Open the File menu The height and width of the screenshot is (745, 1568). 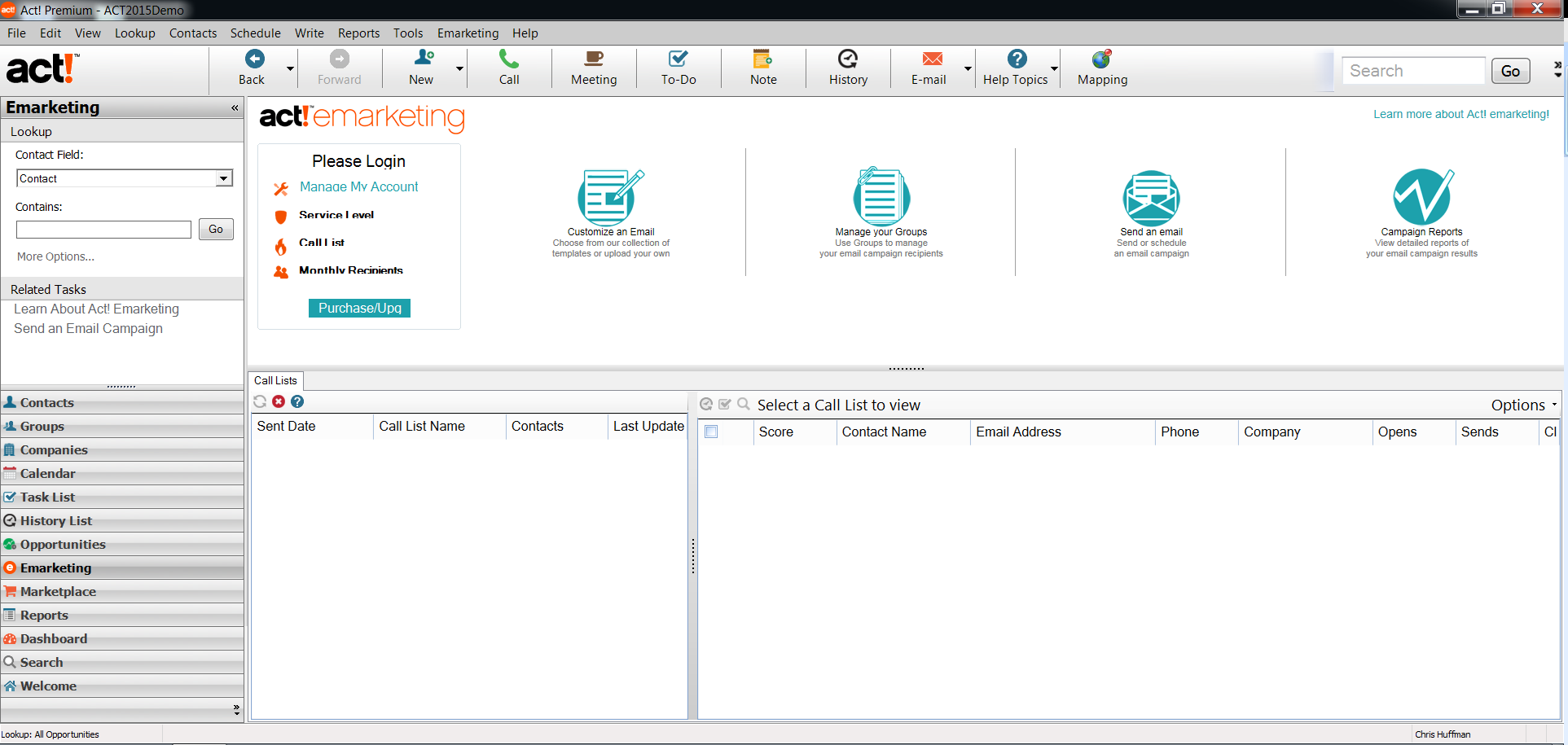click(x=16, y=33)
